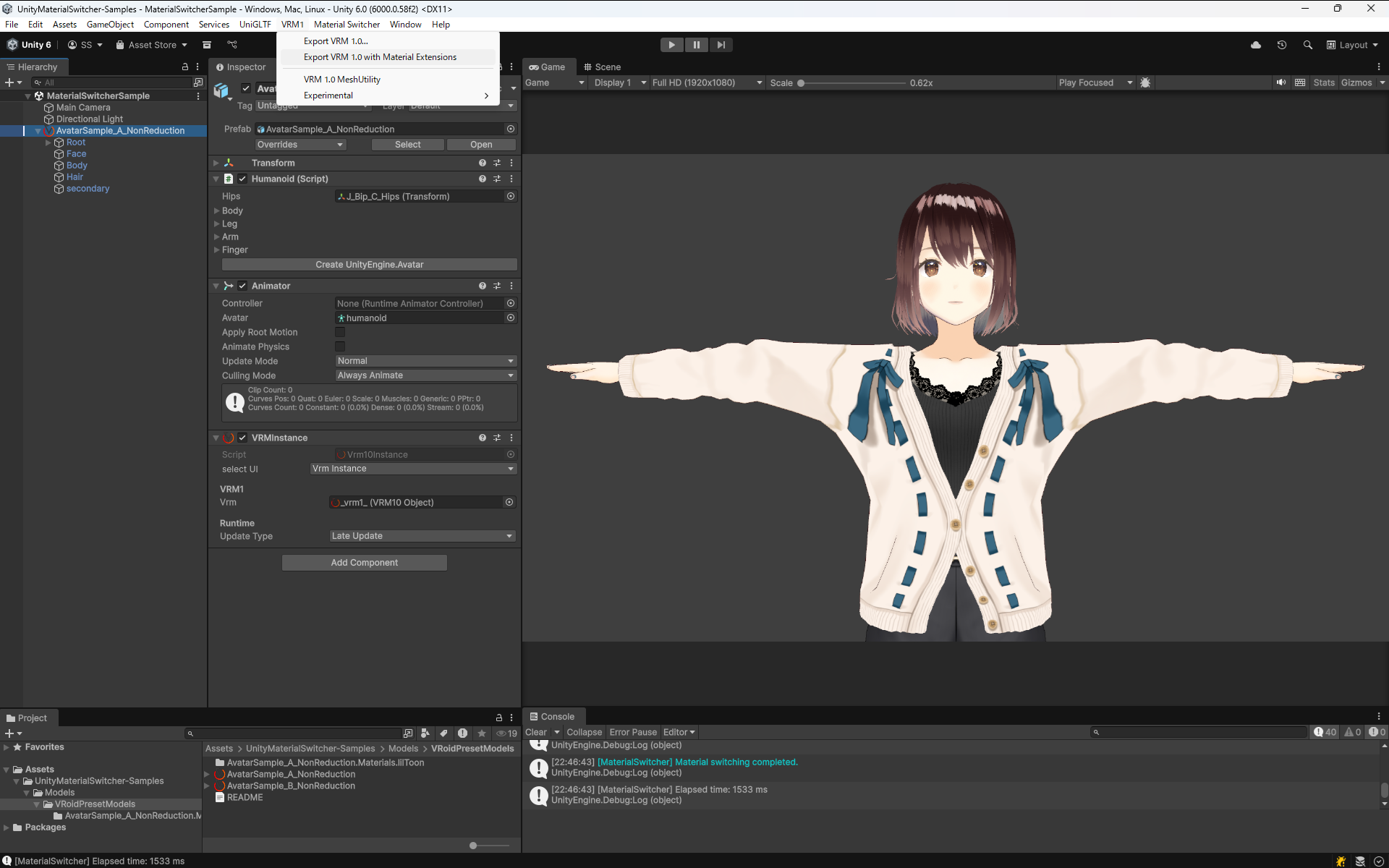Choose Export VRM 1.0 with Material Extensions
The width and height of the screenshot is (1389, 868).
380,57
